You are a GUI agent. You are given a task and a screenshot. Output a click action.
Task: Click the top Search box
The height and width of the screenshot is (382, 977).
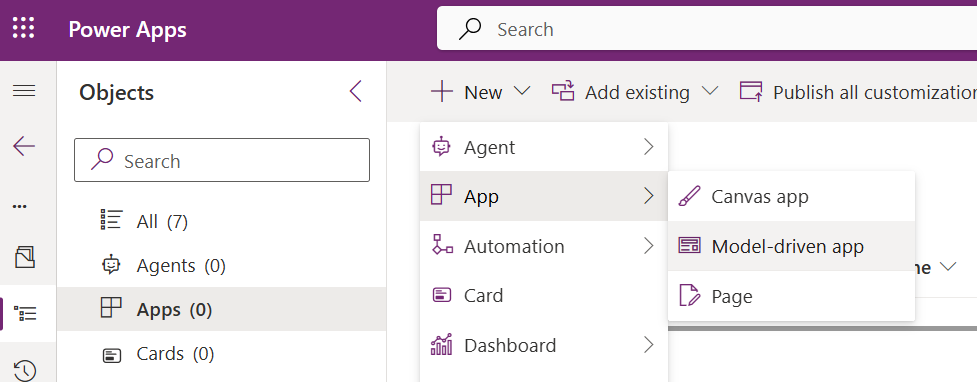pos(707,29)
